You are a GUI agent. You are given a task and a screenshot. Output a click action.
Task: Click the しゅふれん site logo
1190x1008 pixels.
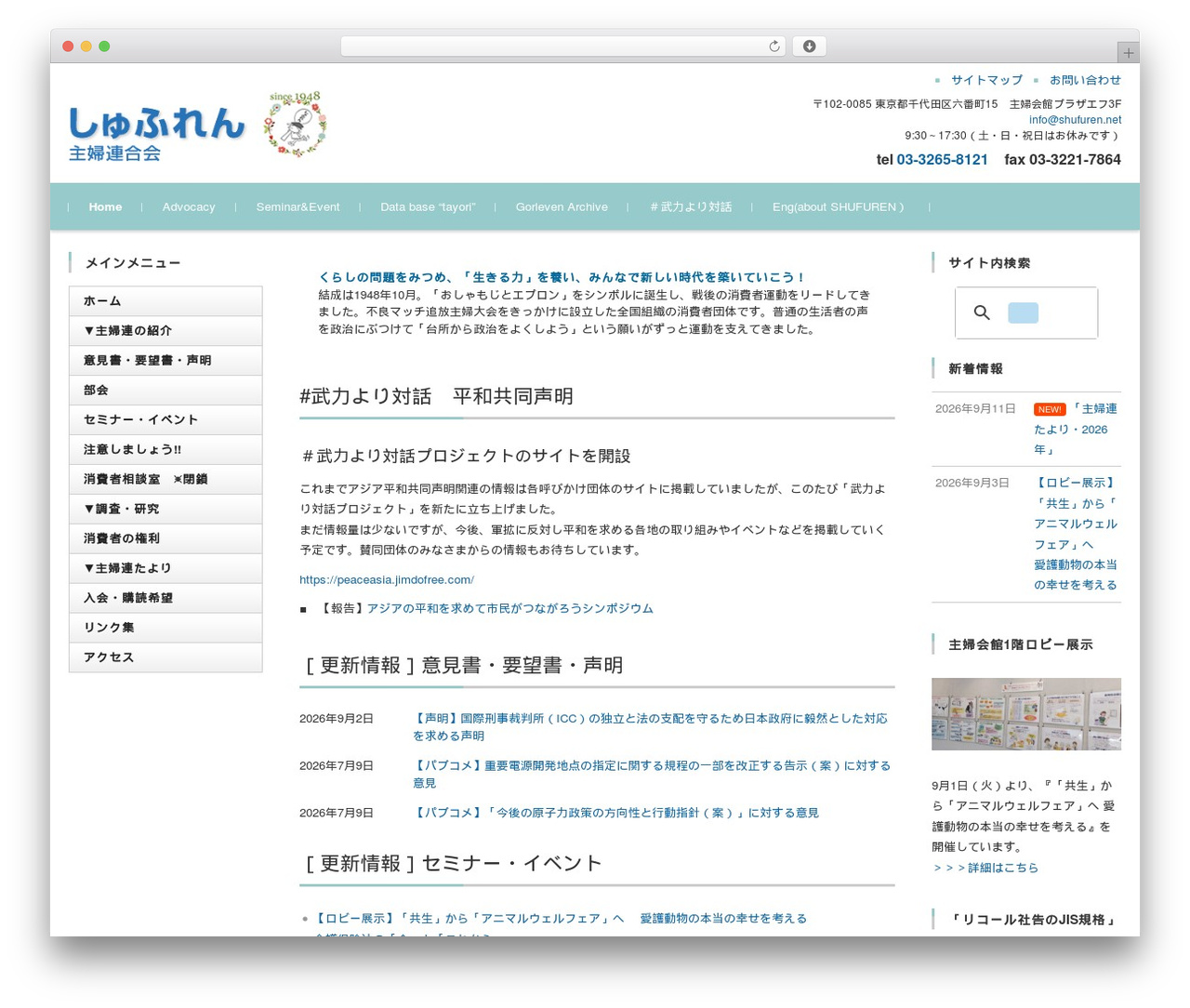(x=156, y=133)
